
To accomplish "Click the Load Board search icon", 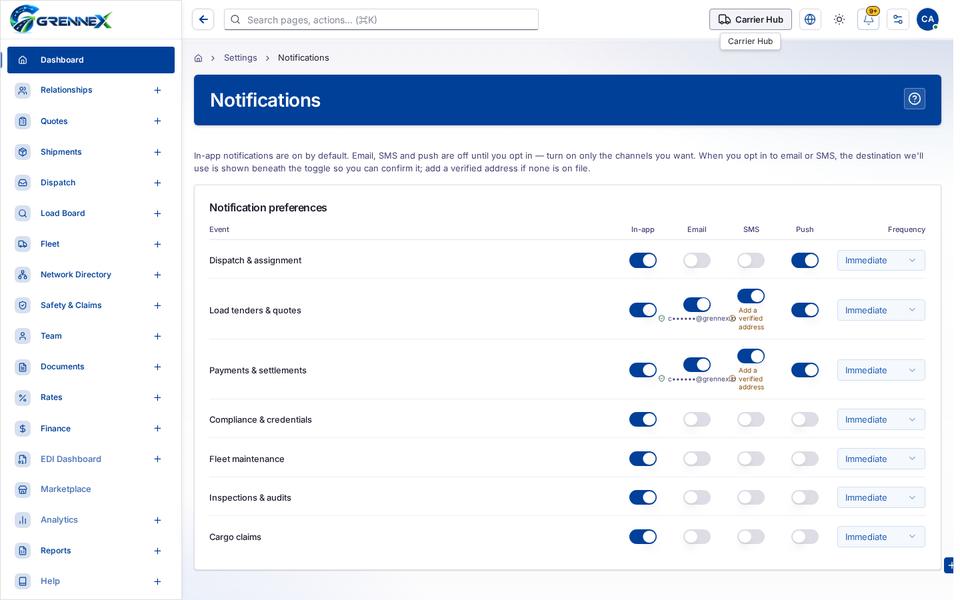I will click(x=23, y=213).
